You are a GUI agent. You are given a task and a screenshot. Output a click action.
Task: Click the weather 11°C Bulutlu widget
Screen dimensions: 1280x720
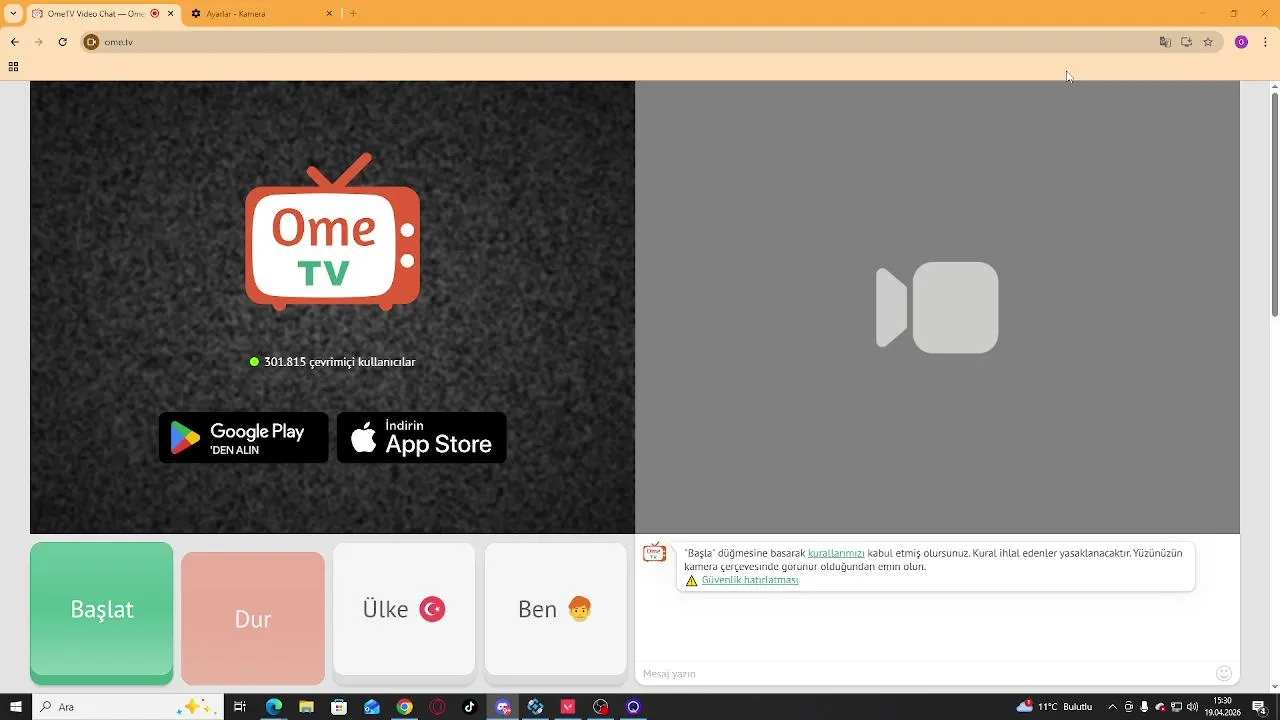coord(1054,707)
